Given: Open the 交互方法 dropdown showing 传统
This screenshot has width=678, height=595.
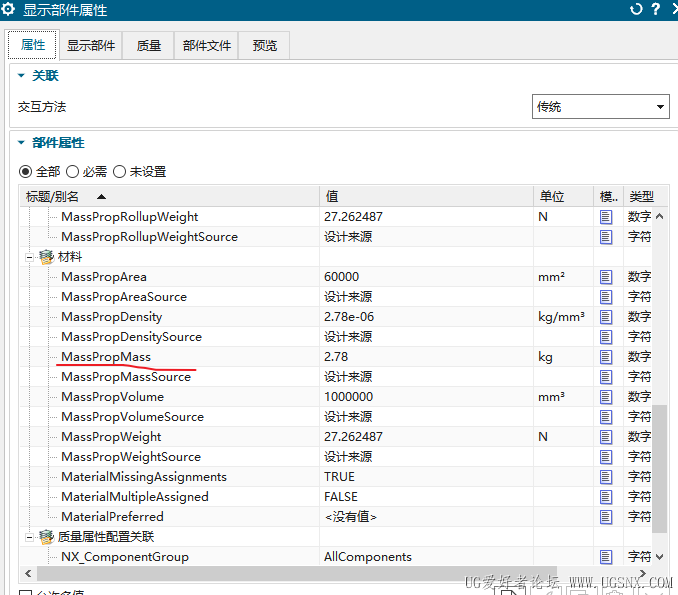Looking at the screenshot, I should point(600,106).
